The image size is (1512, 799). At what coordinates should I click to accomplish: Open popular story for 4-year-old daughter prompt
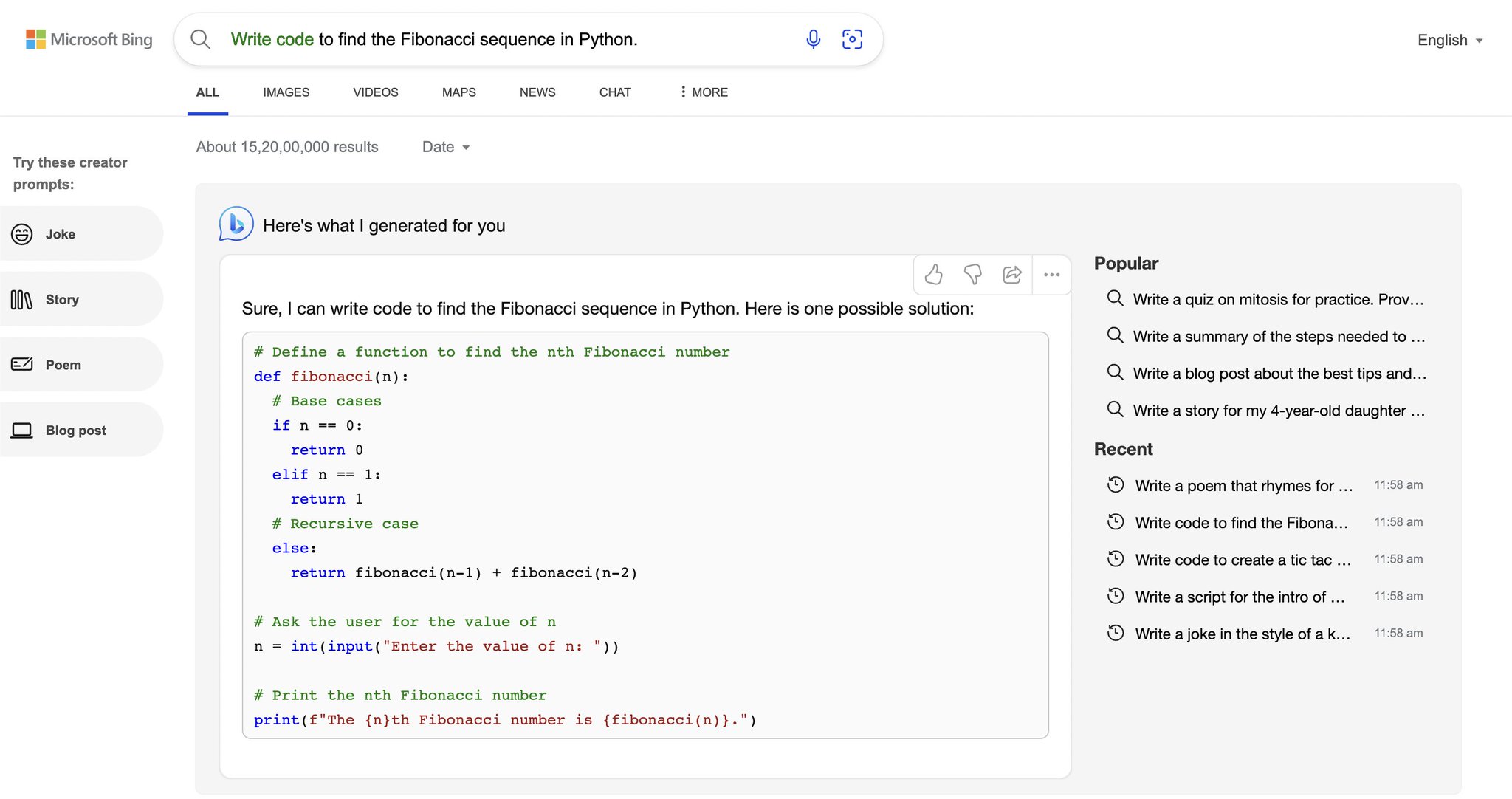[1279, 410]
